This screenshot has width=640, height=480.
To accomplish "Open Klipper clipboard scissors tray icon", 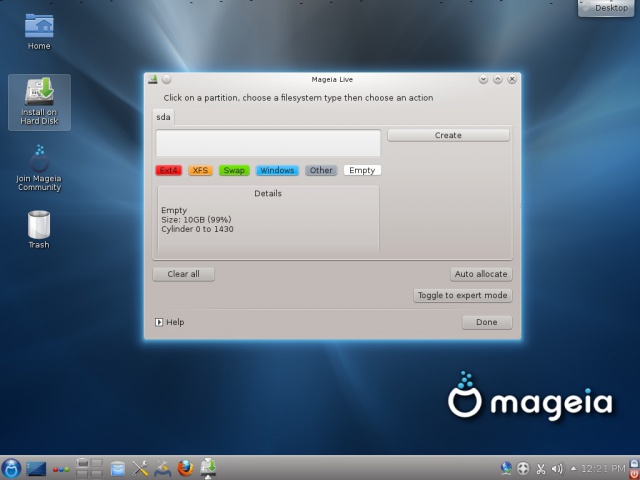I will pyautogui.click(x=541, y=469).
